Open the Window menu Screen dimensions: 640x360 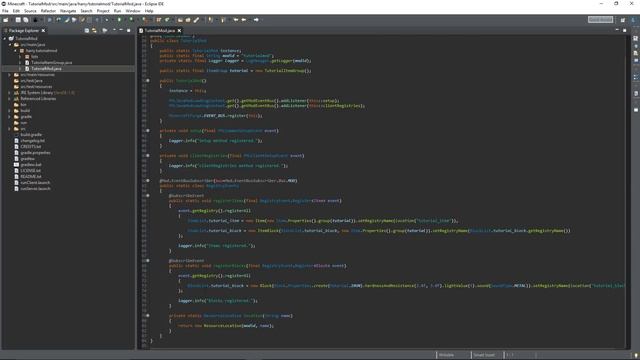point(133,11)
